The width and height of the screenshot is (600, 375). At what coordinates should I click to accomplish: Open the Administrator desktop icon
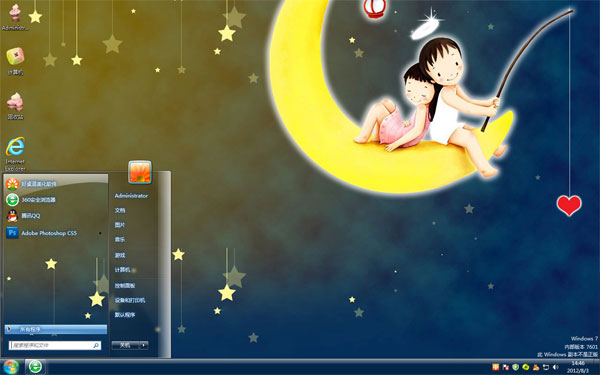point(15,17)
